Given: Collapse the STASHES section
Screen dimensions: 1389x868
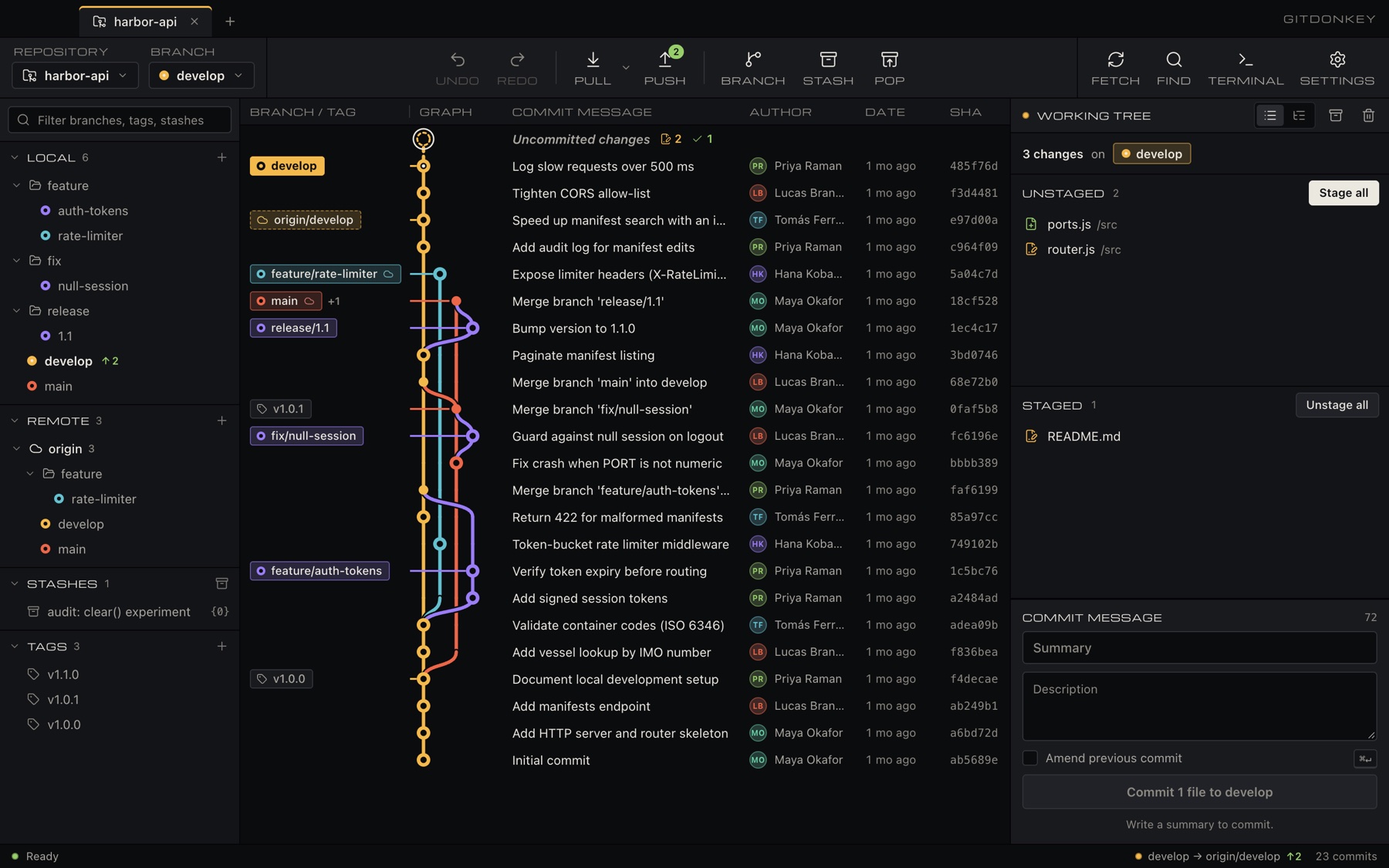Looking at the screenshot, I should tap(15, 584).
